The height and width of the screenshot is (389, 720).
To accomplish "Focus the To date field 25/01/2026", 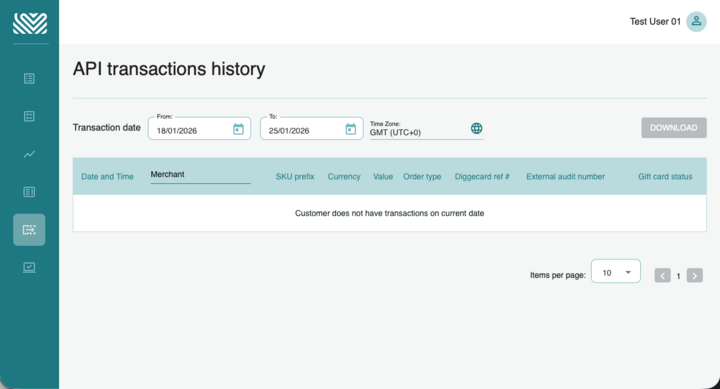I will [x=311, y=129].
